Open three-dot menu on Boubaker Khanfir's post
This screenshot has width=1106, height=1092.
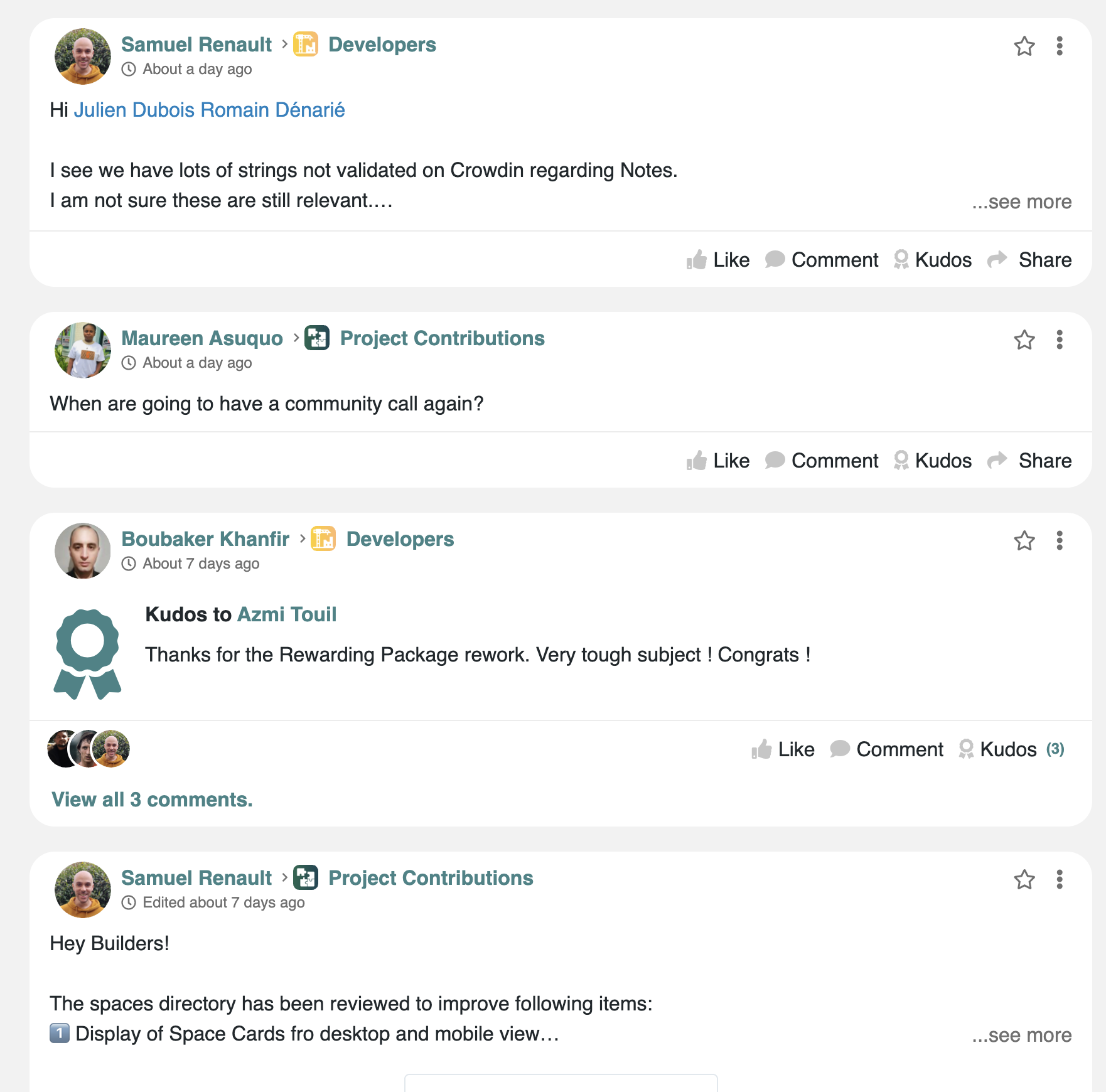pos(1060,540)
